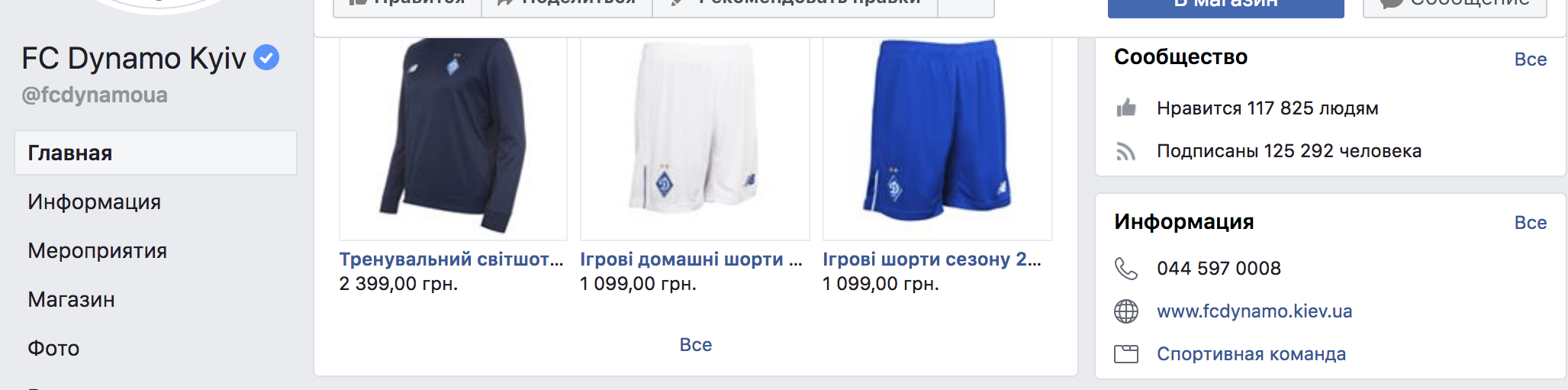Click the thumbs-up icon beside the likes count
This screenshot has height=390, width=1568.
coord(1126,108)
